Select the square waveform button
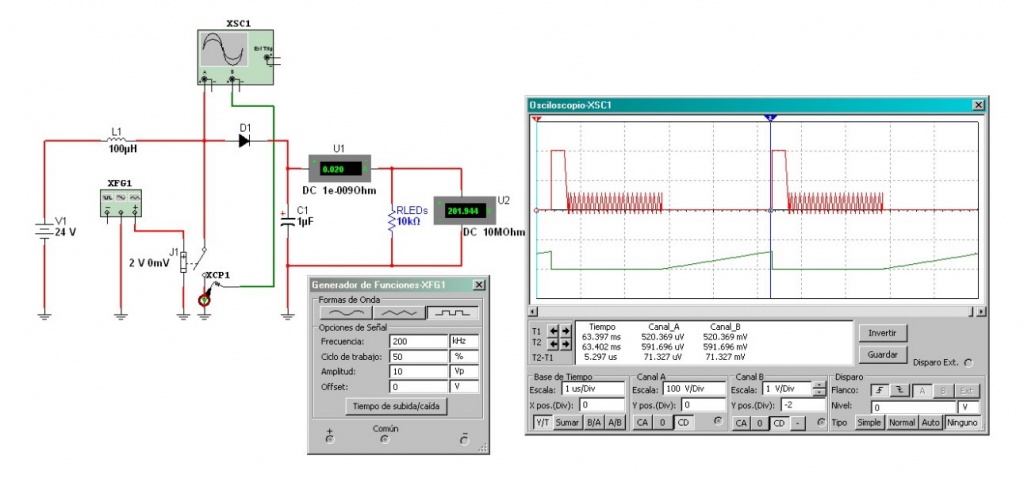 (x=452, y=313)
